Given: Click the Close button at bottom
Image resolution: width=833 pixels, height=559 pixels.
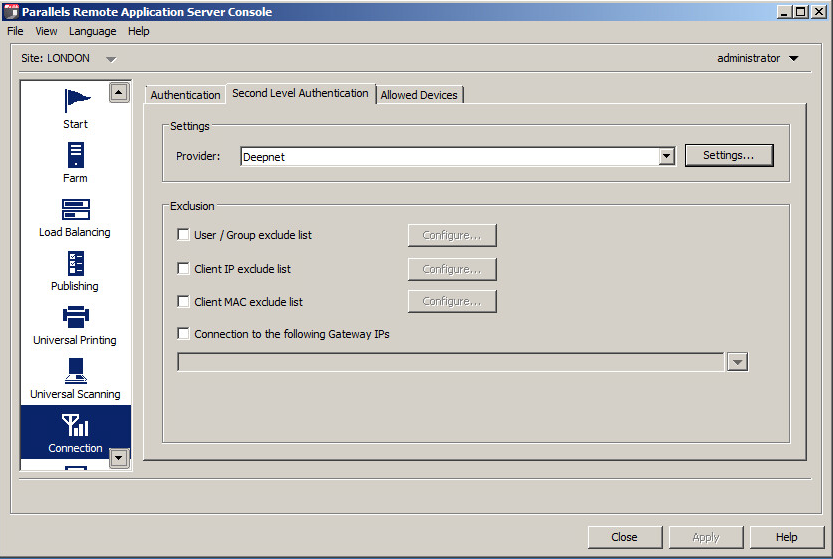Looking at the screenshot, I should tap(625, 537).
